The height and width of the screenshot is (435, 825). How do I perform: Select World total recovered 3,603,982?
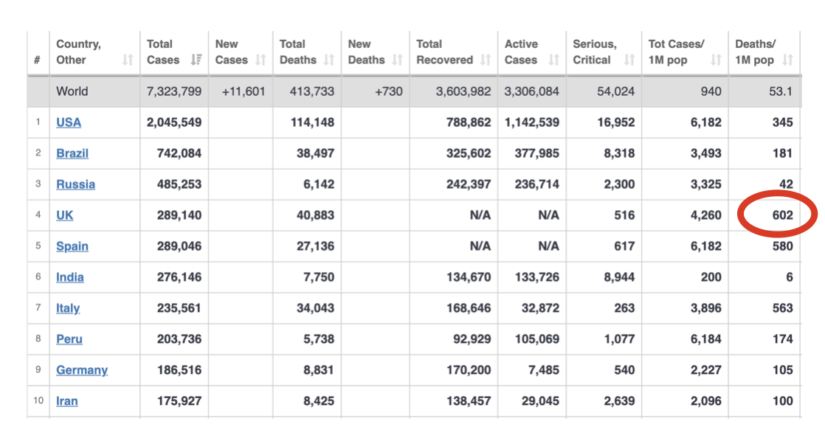464,92
